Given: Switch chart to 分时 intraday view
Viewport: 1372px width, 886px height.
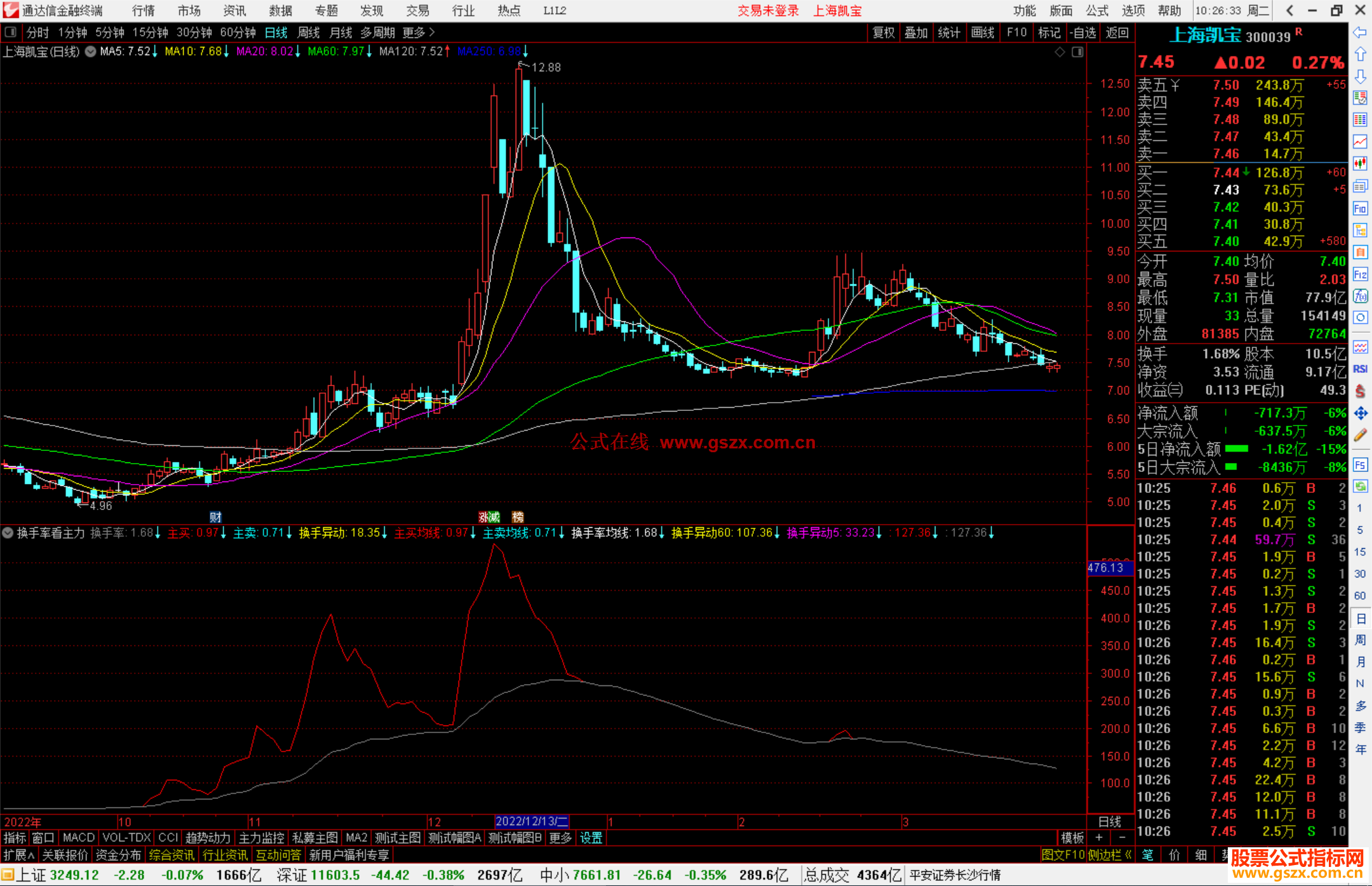Looking at the screenshot, I should [37, 32].
